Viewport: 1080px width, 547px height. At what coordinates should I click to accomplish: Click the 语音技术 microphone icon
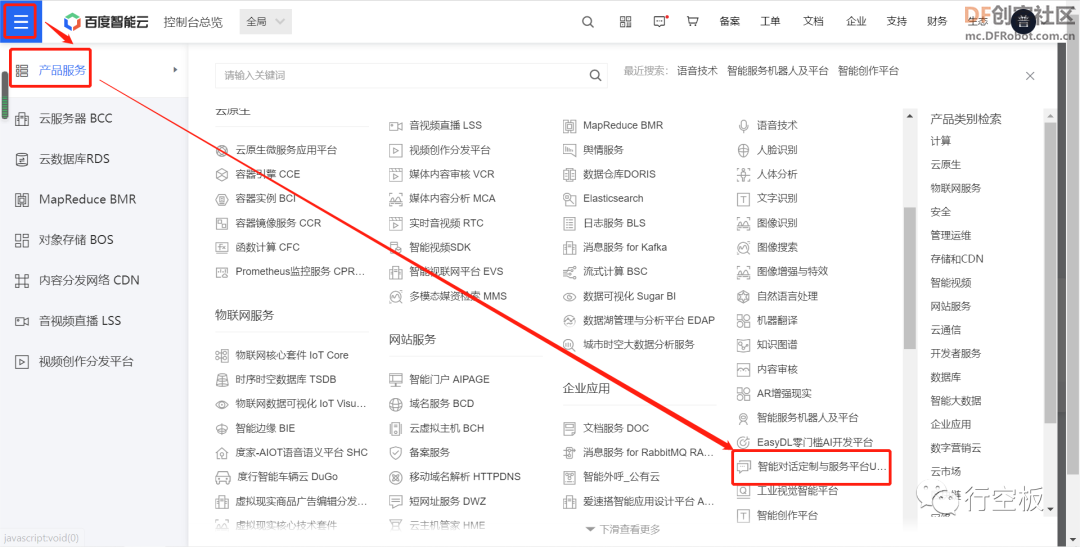743,125
